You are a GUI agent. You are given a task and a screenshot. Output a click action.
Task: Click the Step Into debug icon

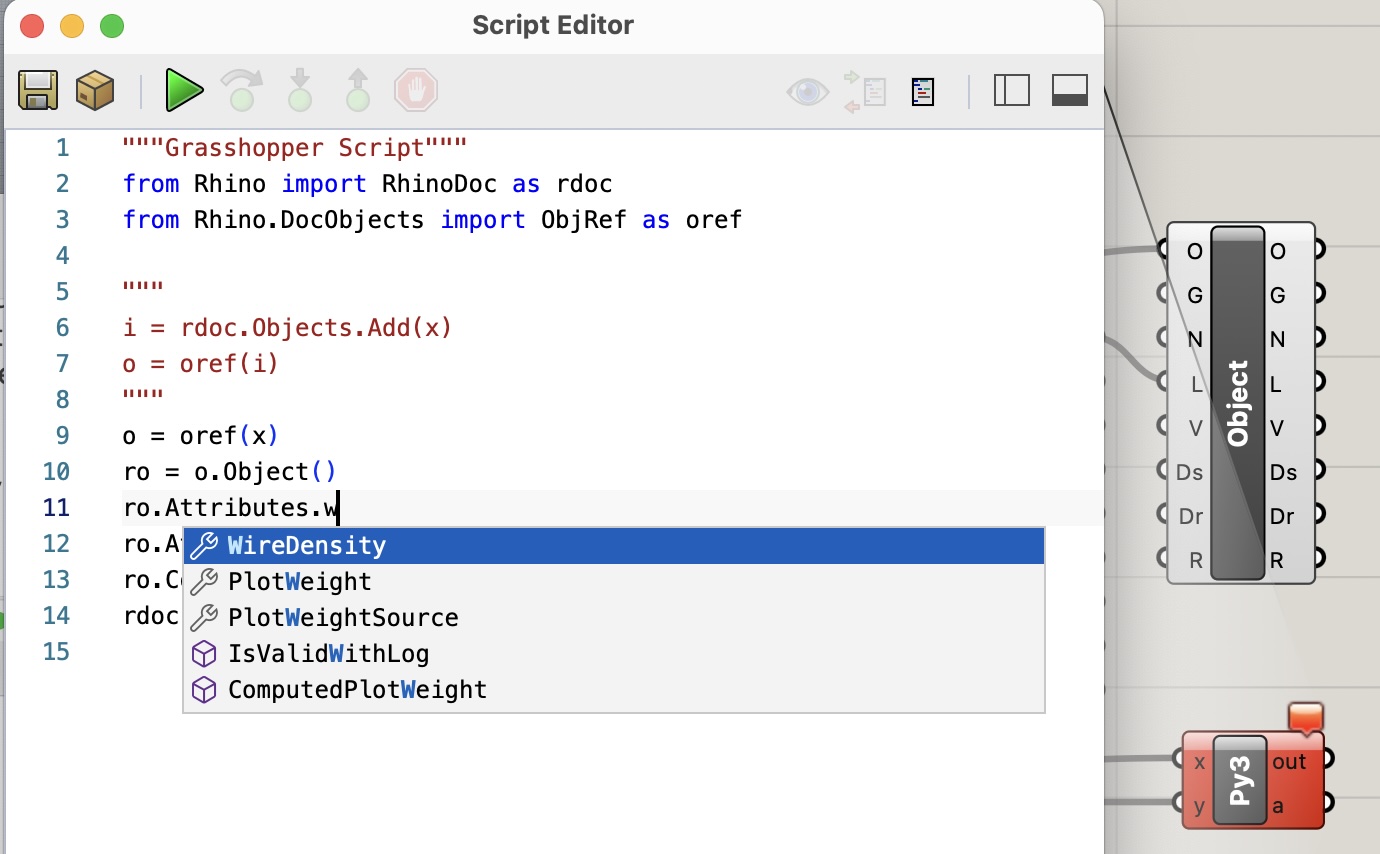point(299,90)
